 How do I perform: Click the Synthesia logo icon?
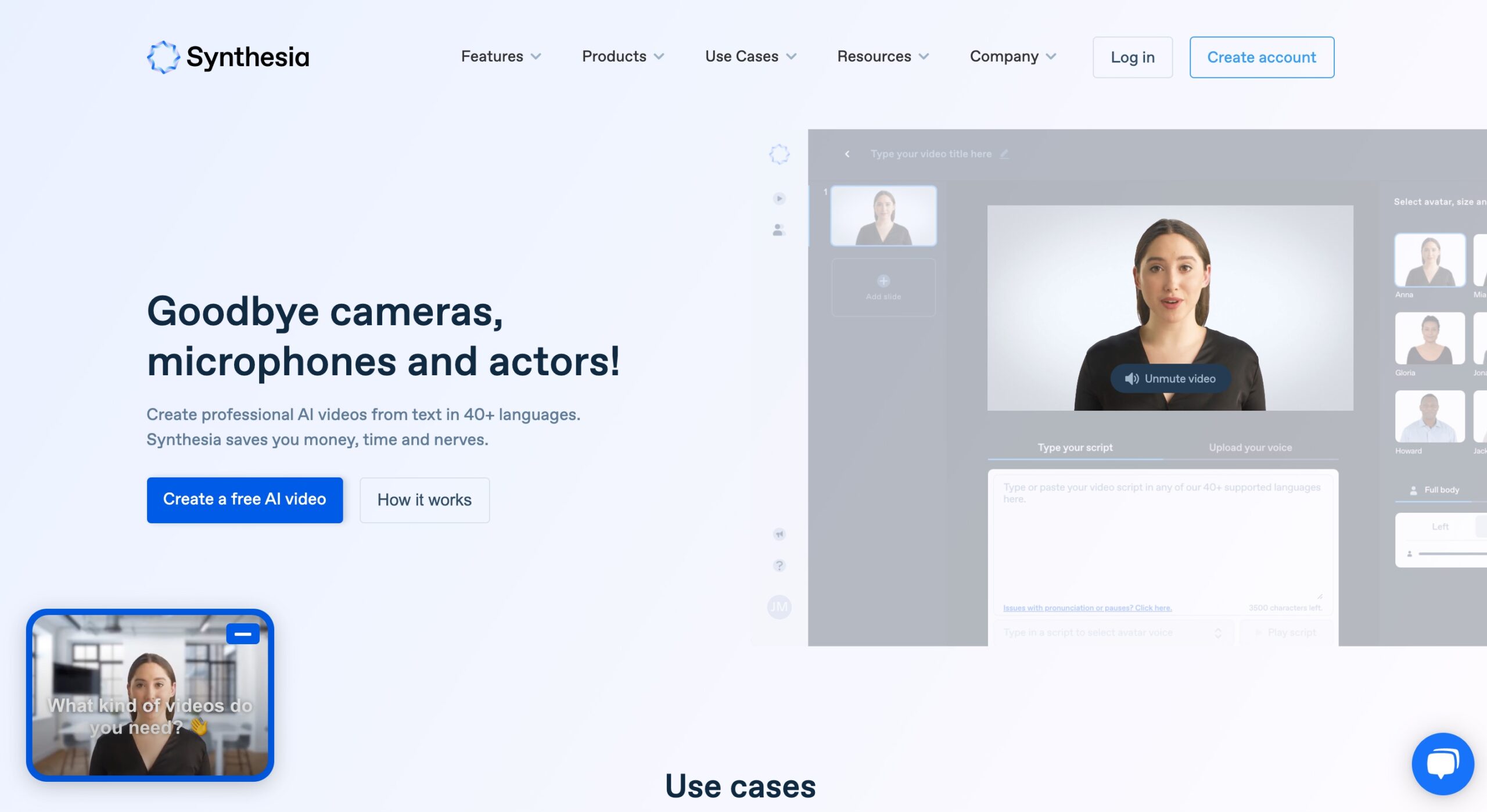click(163, 57)
